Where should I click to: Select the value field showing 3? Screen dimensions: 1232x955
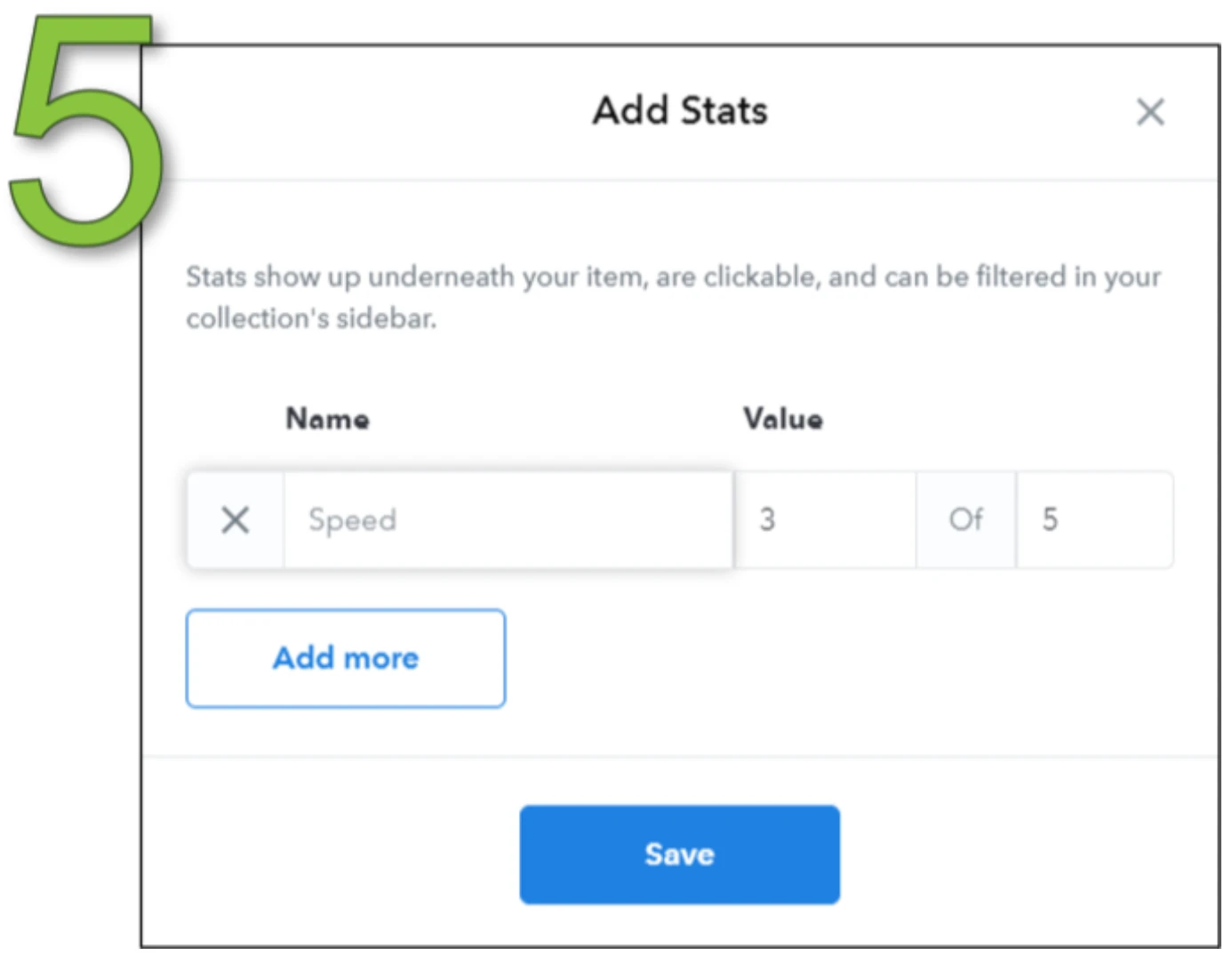click(826, 519)
